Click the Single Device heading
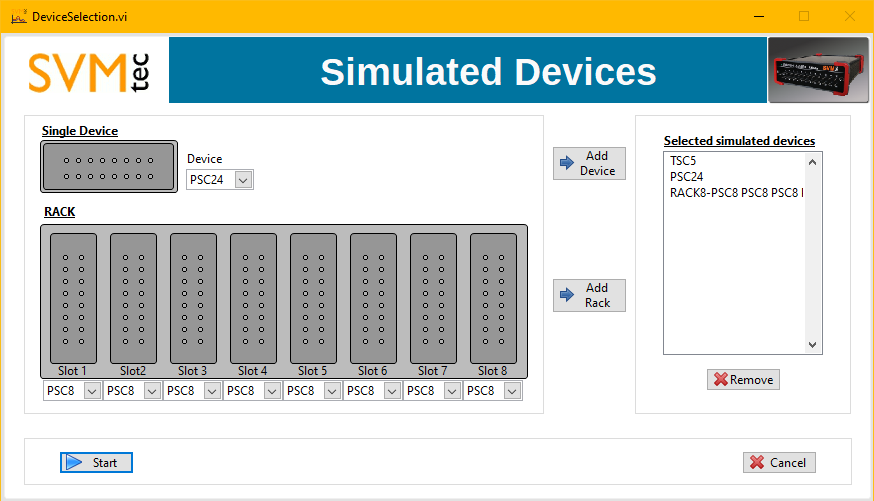 click(80, 131)
